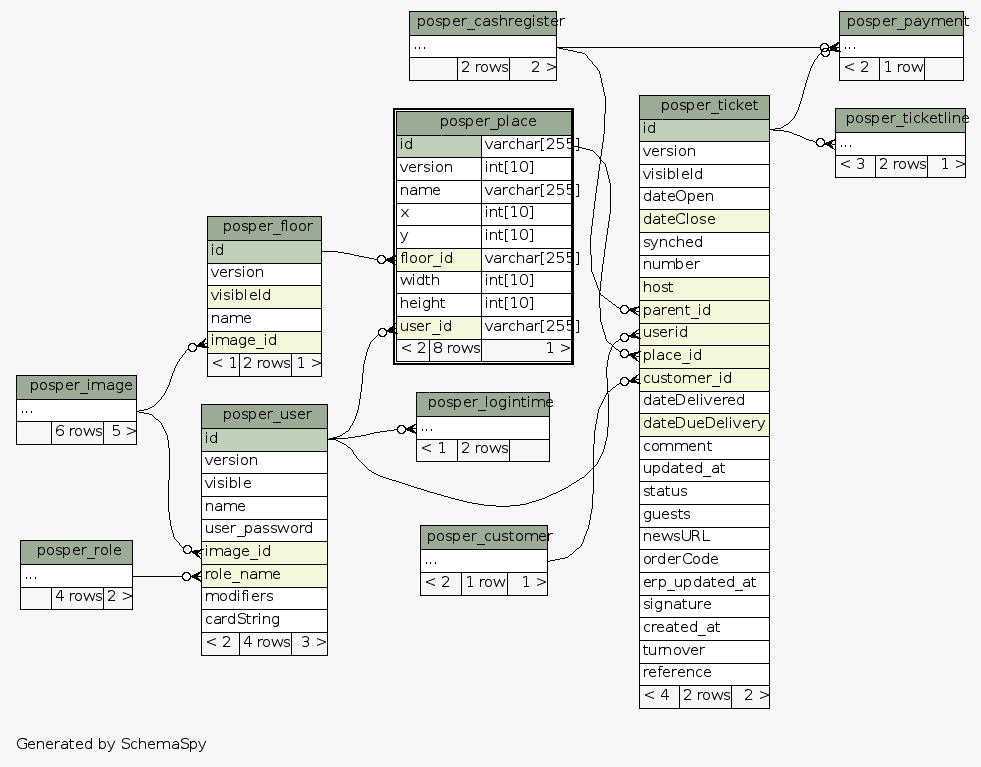Viewport: 981px width, 767px height.
Task: Open the posper_floor table header
Action: point(264,227)
